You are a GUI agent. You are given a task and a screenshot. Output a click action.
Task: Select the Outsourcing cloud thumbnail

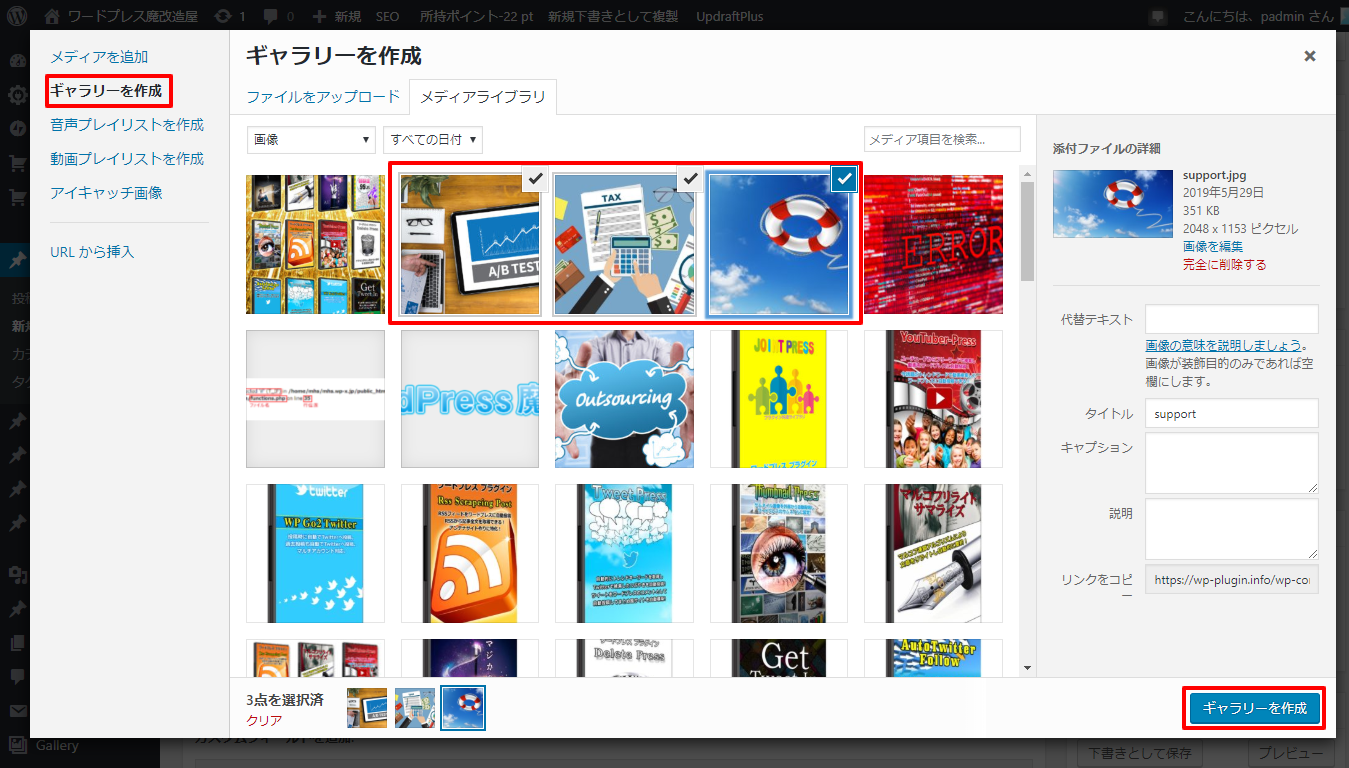point(624,399)
